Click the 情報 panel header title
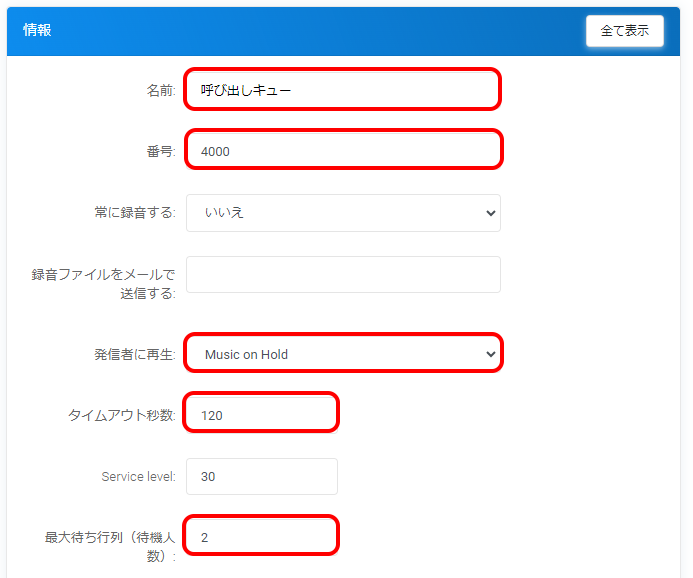This screenshot has height=578, width=693. point(37,30)
